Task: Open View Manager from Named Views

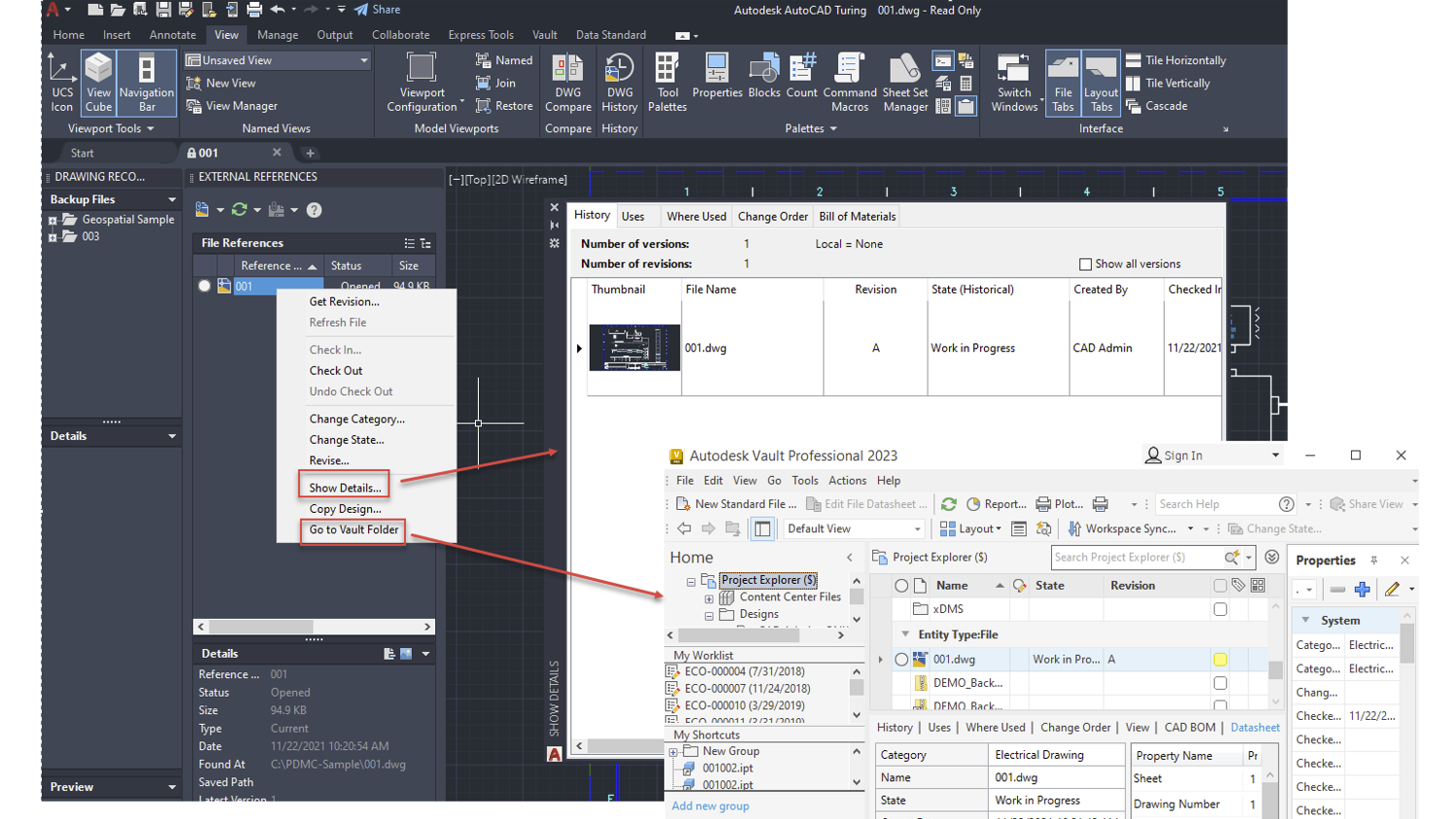Action: pos(232,106)
